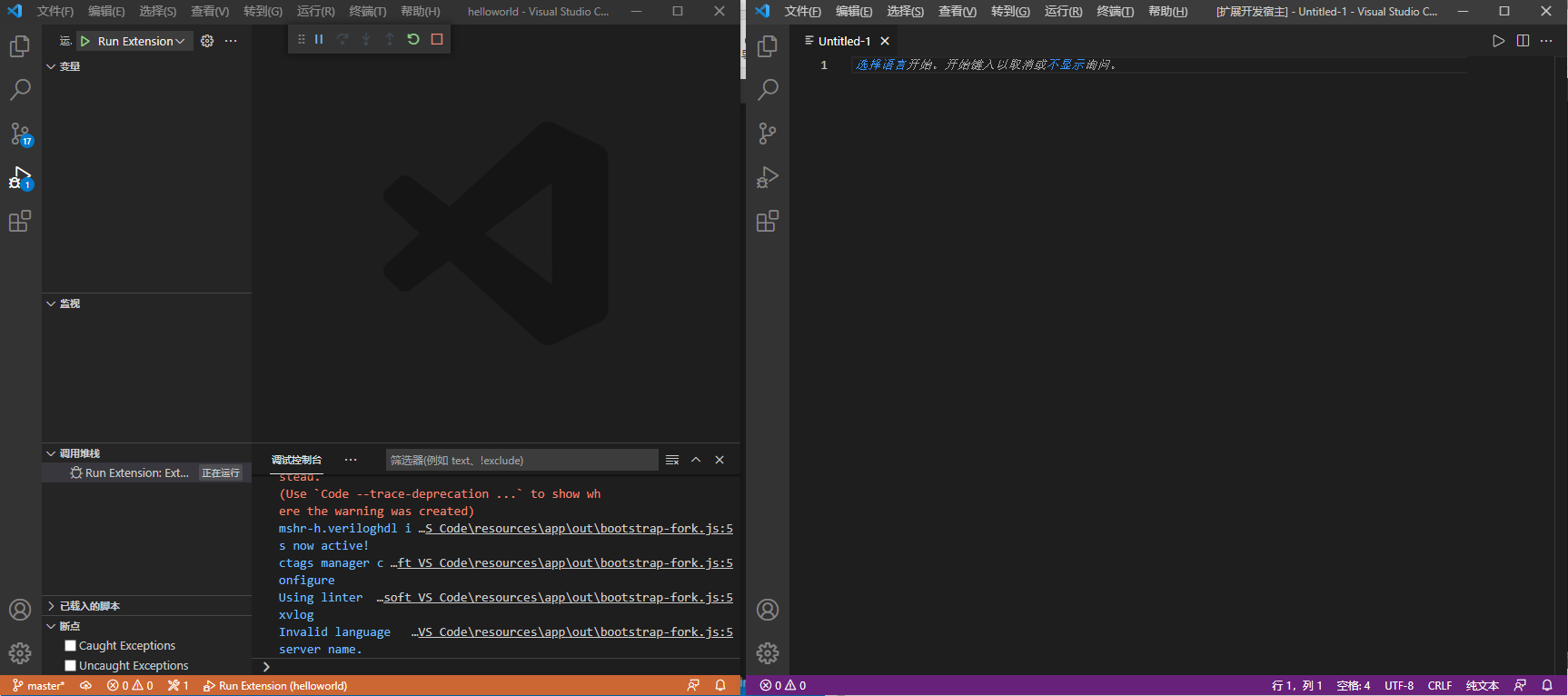The height and width of the screenshot is (696, 1568).
Task: Open more editor actions in right window
Action: point(1546,41)
